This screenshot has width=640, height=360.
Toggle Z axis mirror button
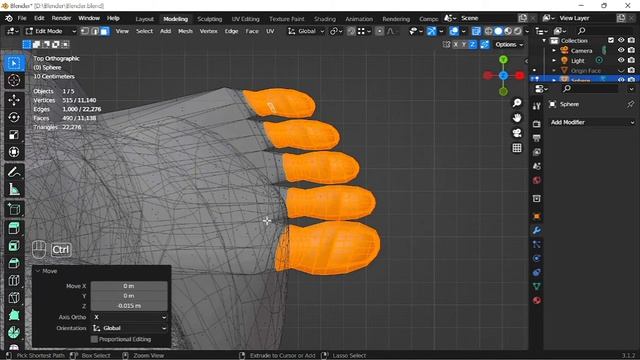473,44
